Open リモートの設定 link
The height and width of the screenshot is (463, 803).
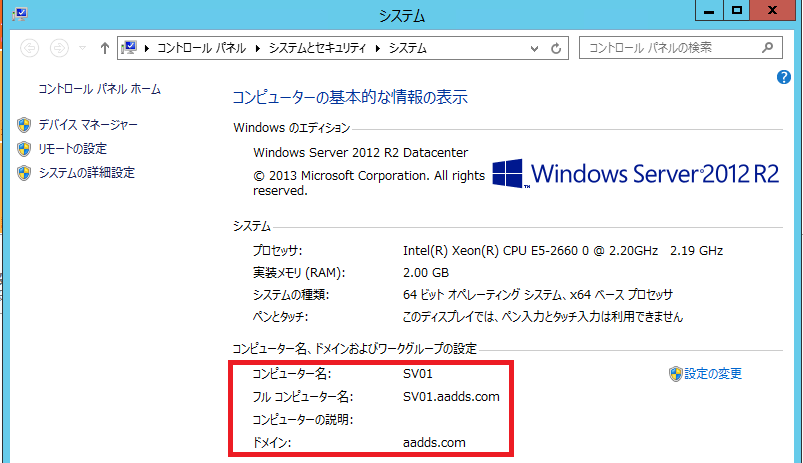point(73,149)
